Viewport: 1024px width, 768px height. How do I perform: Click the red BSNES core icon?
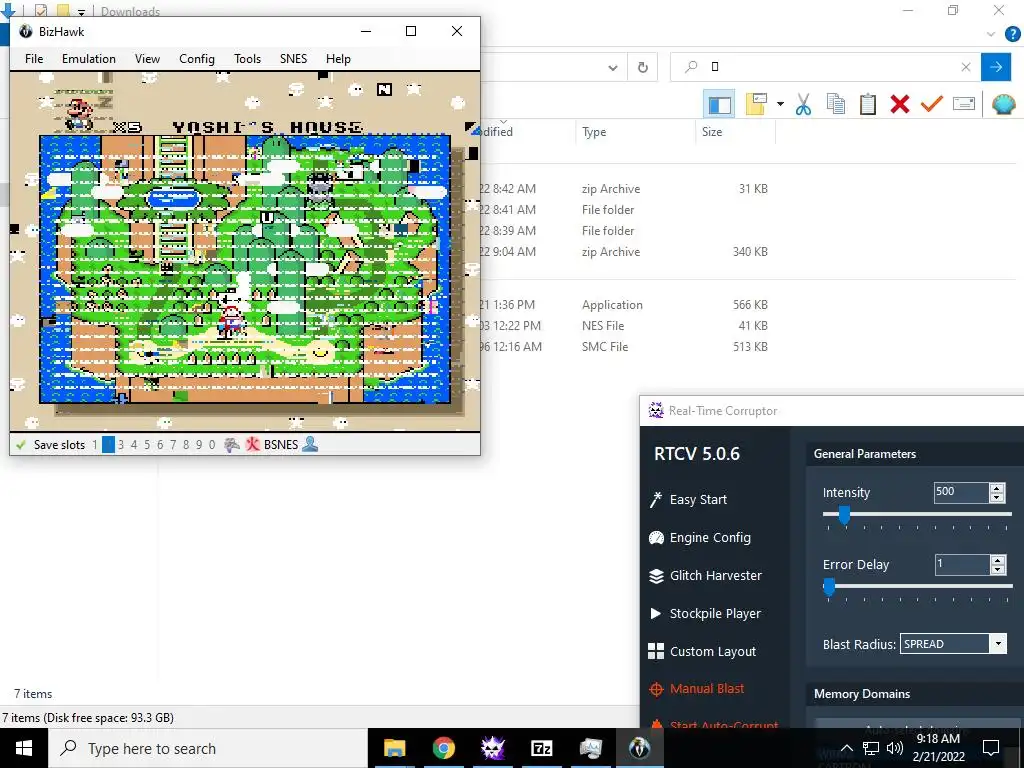pos(252,445)
